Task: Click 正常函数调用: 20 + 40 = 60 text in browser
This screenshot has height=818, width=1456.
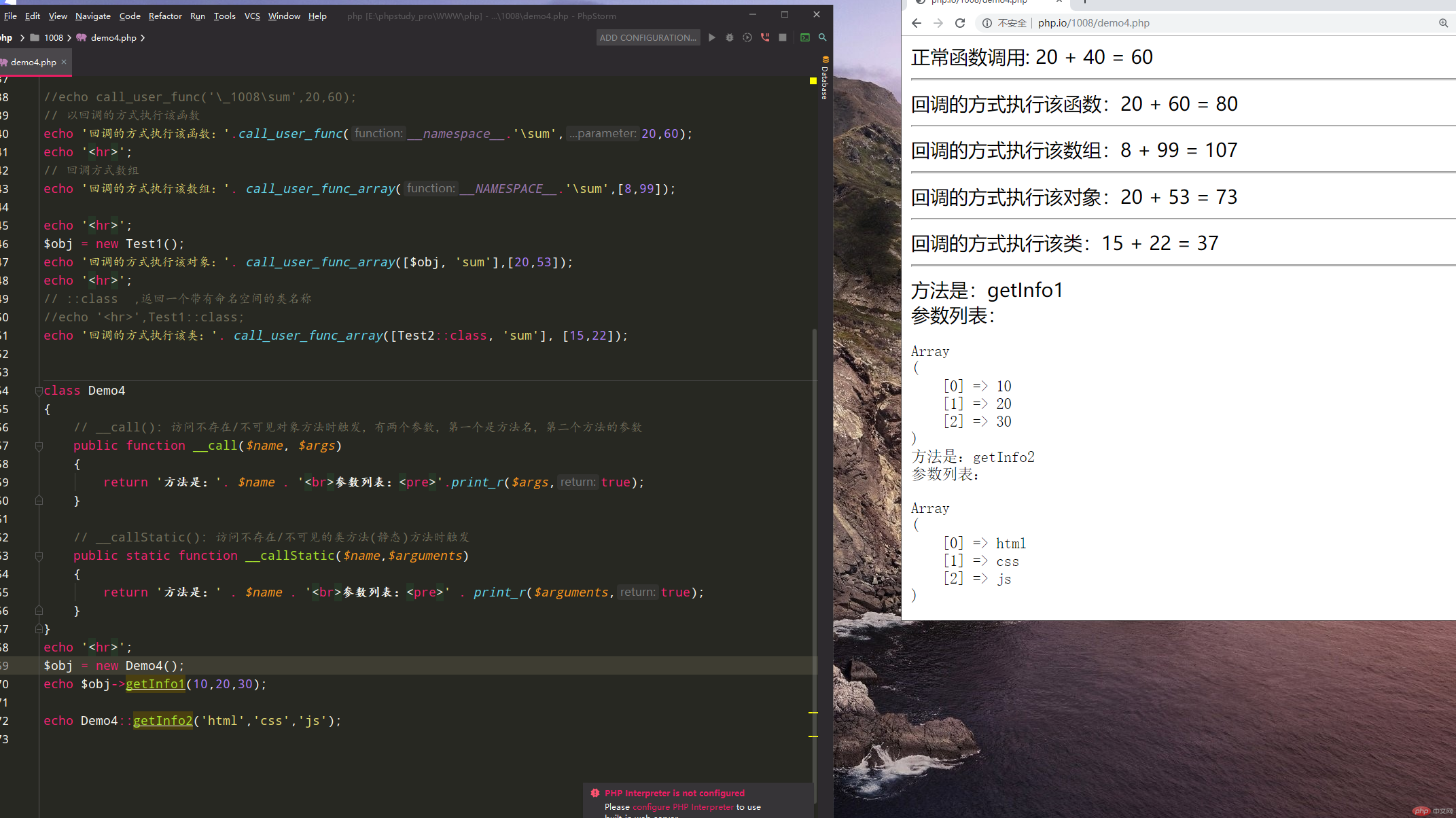Action: (1031, 58)
